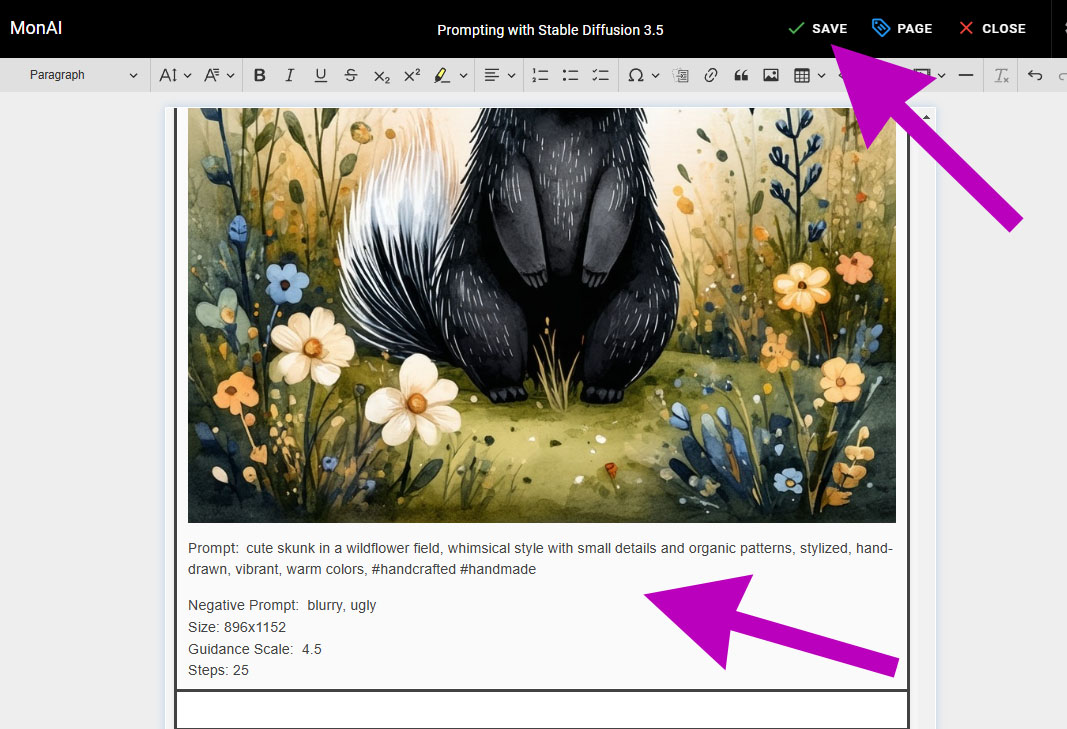The height and width of the screenshot is (729, 1067).
Task: Insert a numbered list
Action: 541,75
